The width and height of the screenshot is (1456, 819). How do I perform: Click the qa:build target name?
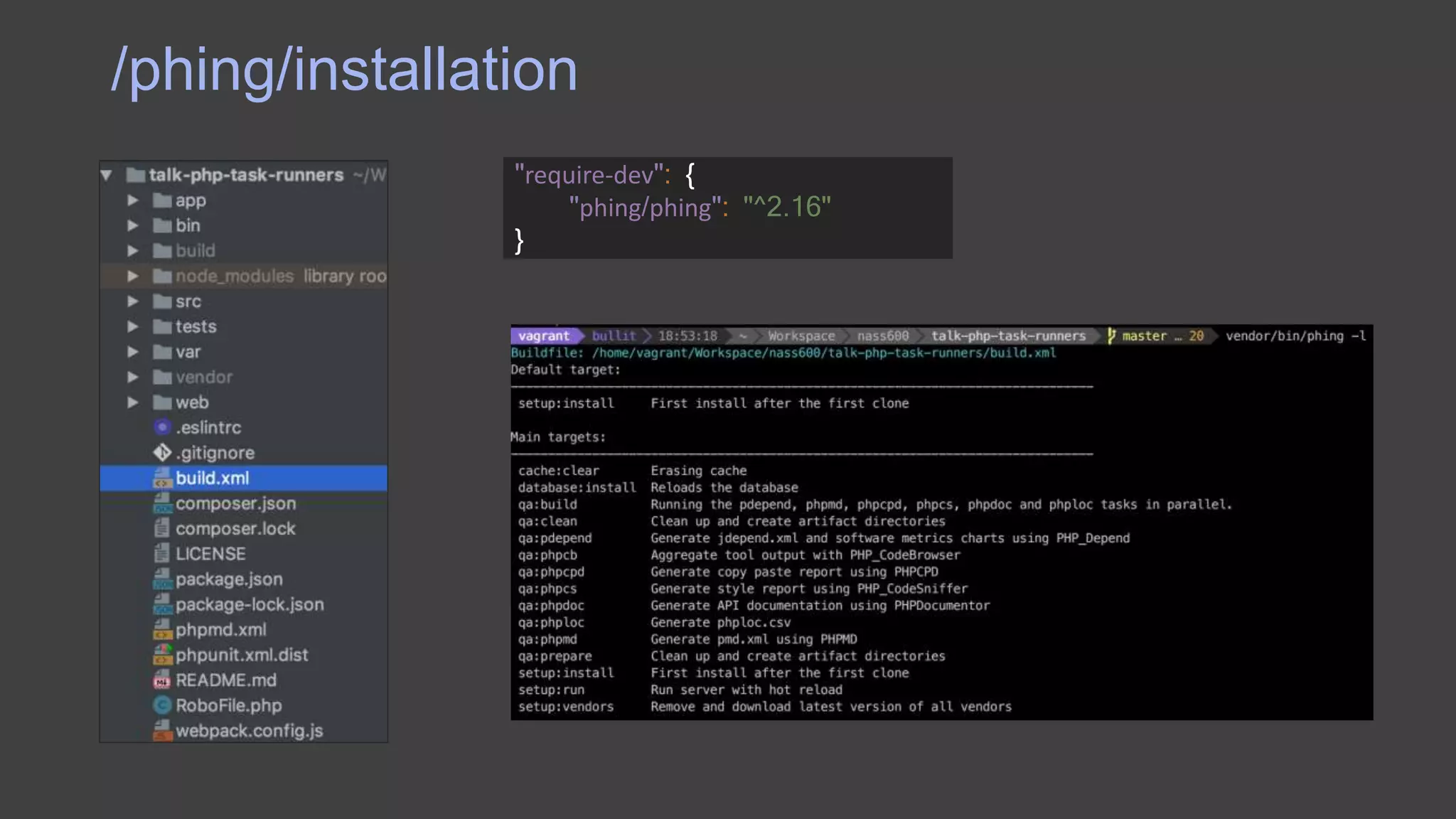(547, 504)
